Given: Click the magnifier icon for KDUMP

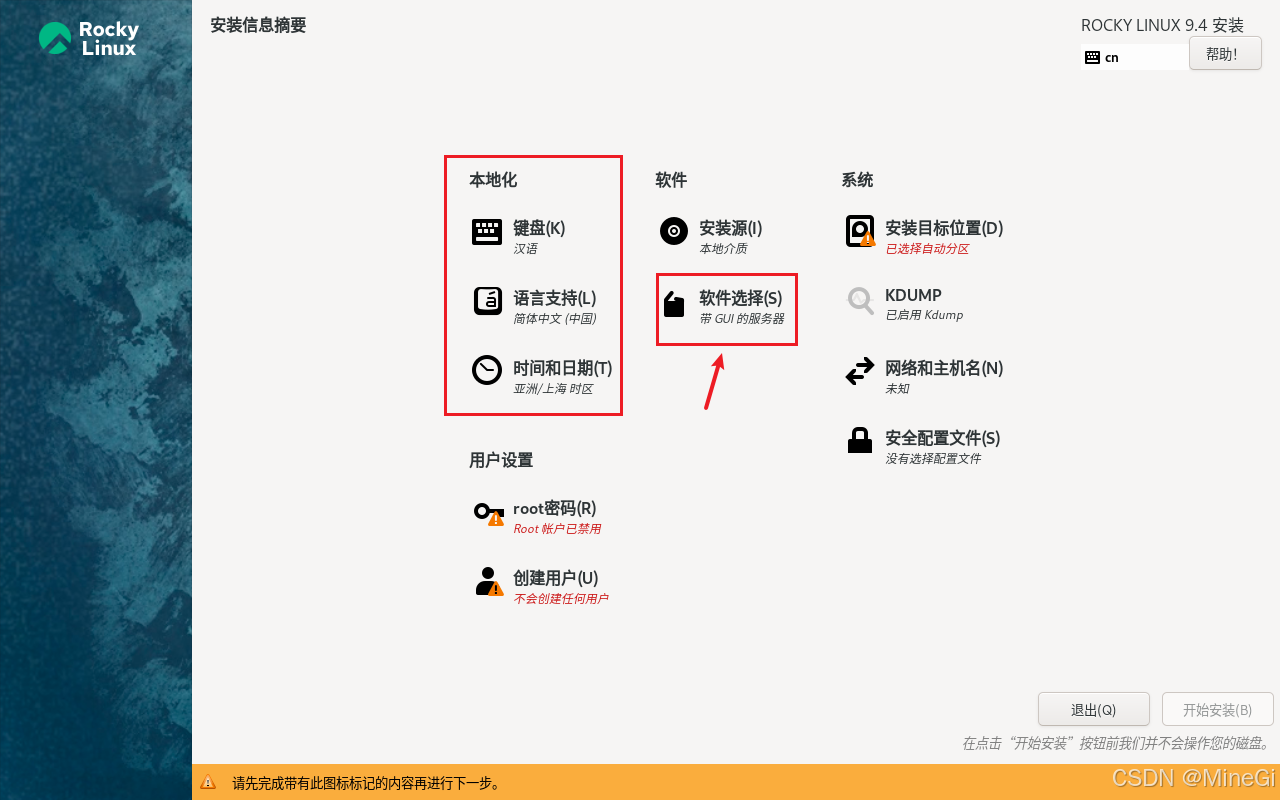Looking at the screenshot, I should tap(860, 300).
